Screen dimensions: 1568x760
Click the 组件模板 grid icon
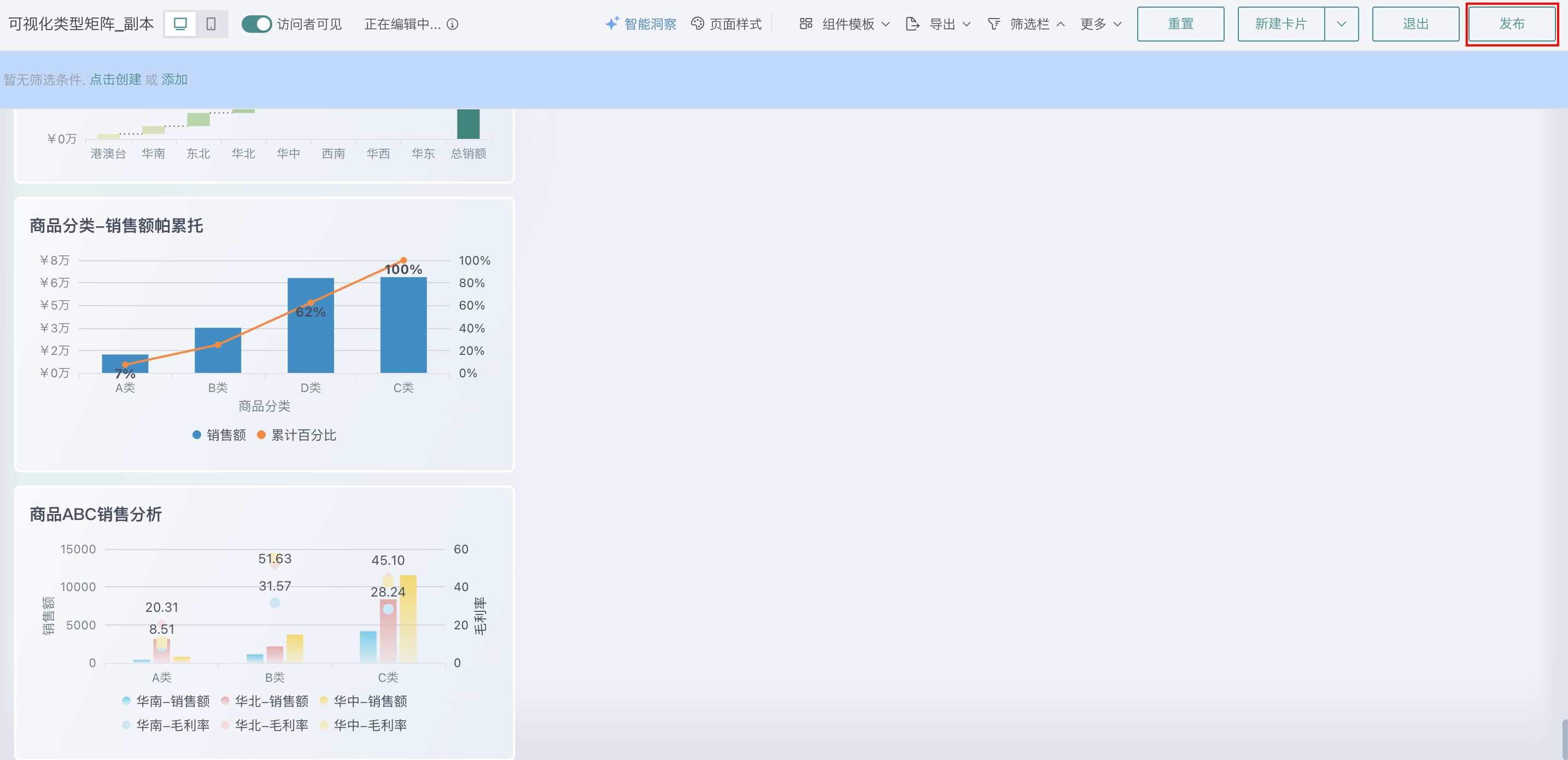tap(806, 24)
